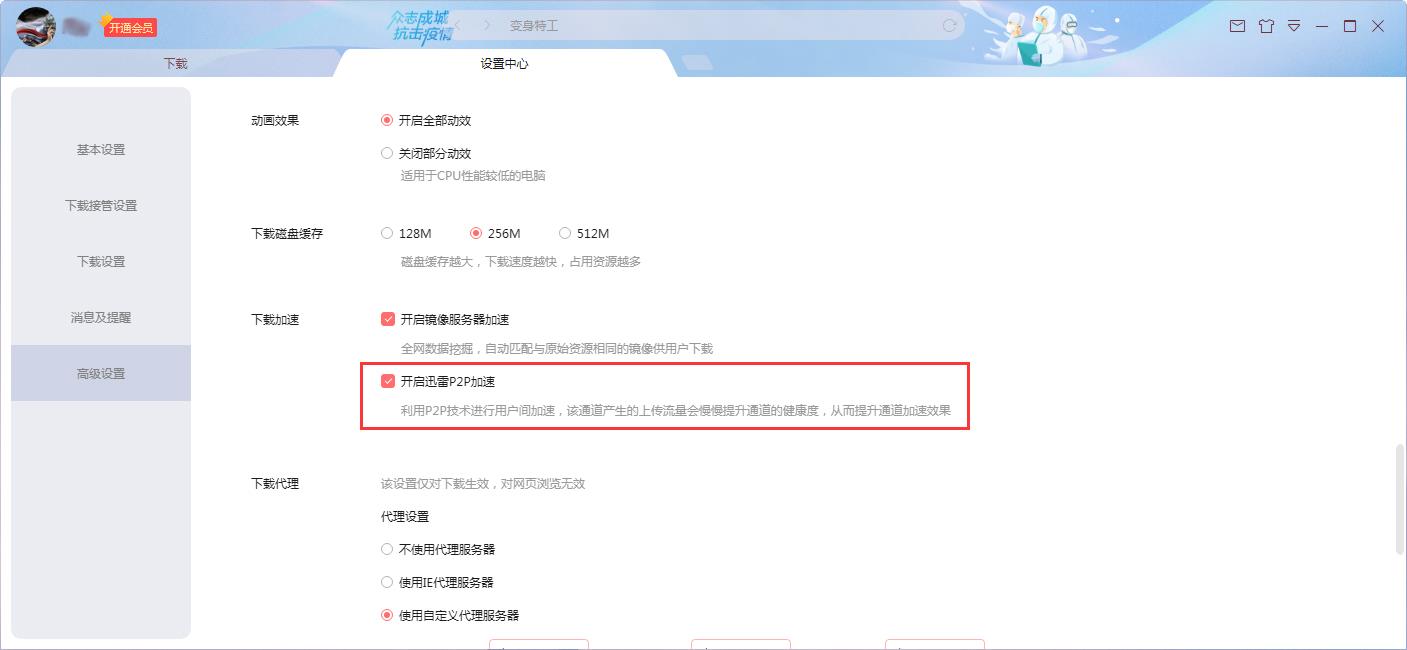Click the refresh icon in search bar
The width and height of the screenshot is (1407, 650).
pyautogui.click(x=949, y=25)
